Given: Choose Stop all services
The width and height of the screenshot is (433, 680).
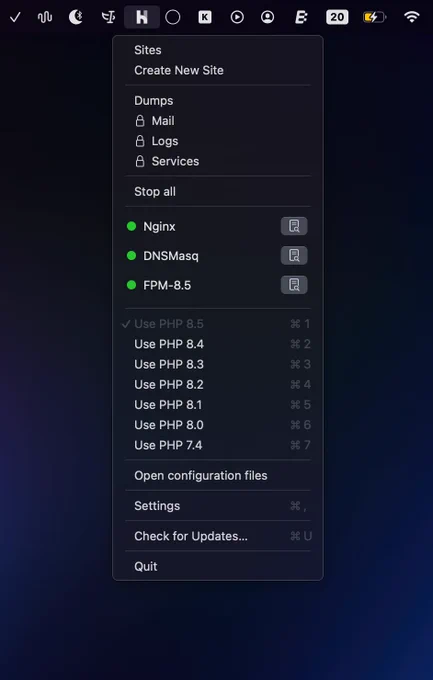Looking at the screenshot, I should click(218, 192).
